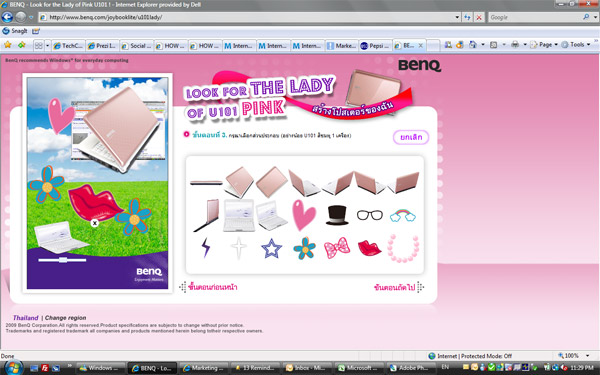Image resolution: width=600 pixels, height=375 pixels.
Task: Add the pink pearl necklace sticker
Action: click(403, 249)
